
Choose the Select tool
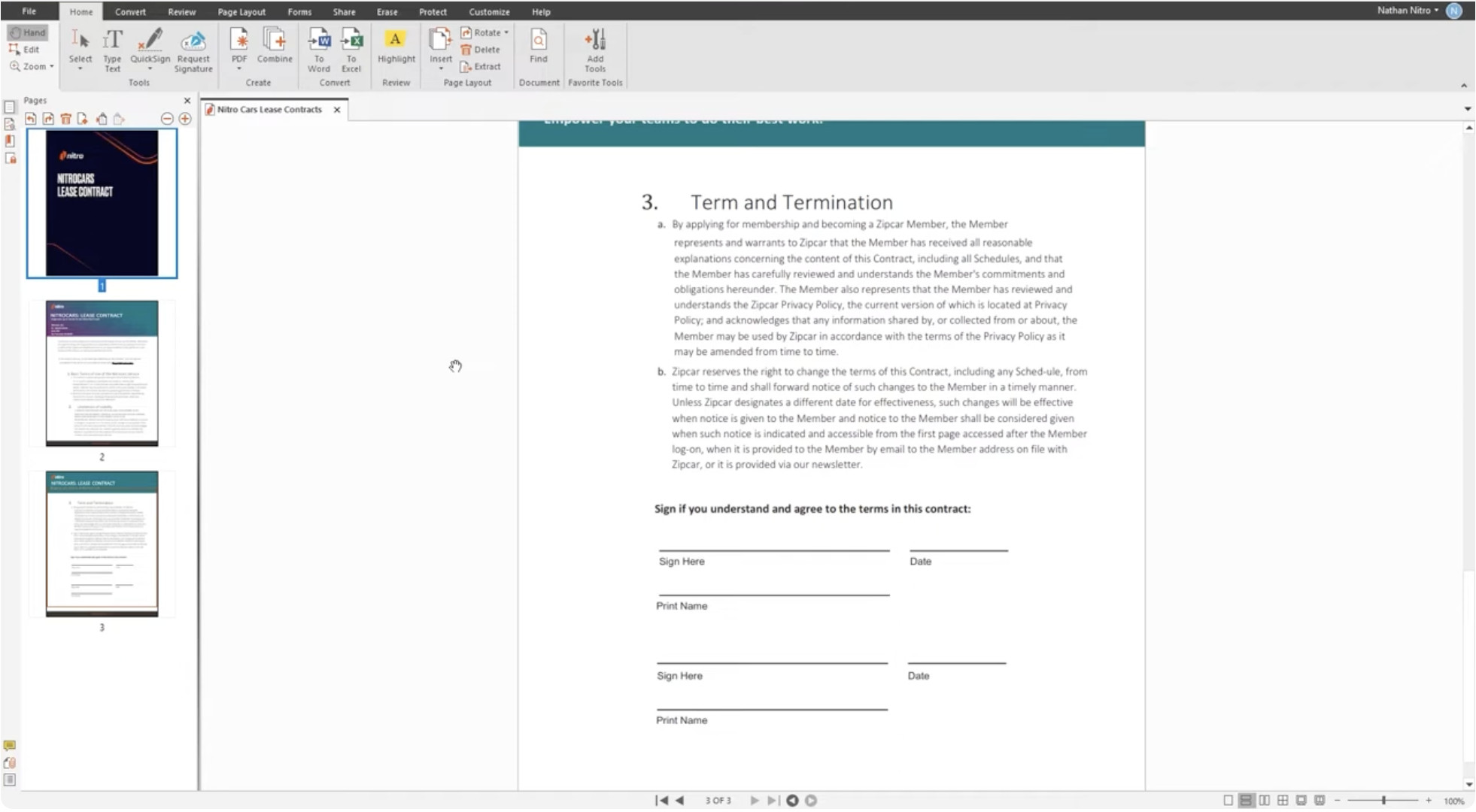pos(80,45)
